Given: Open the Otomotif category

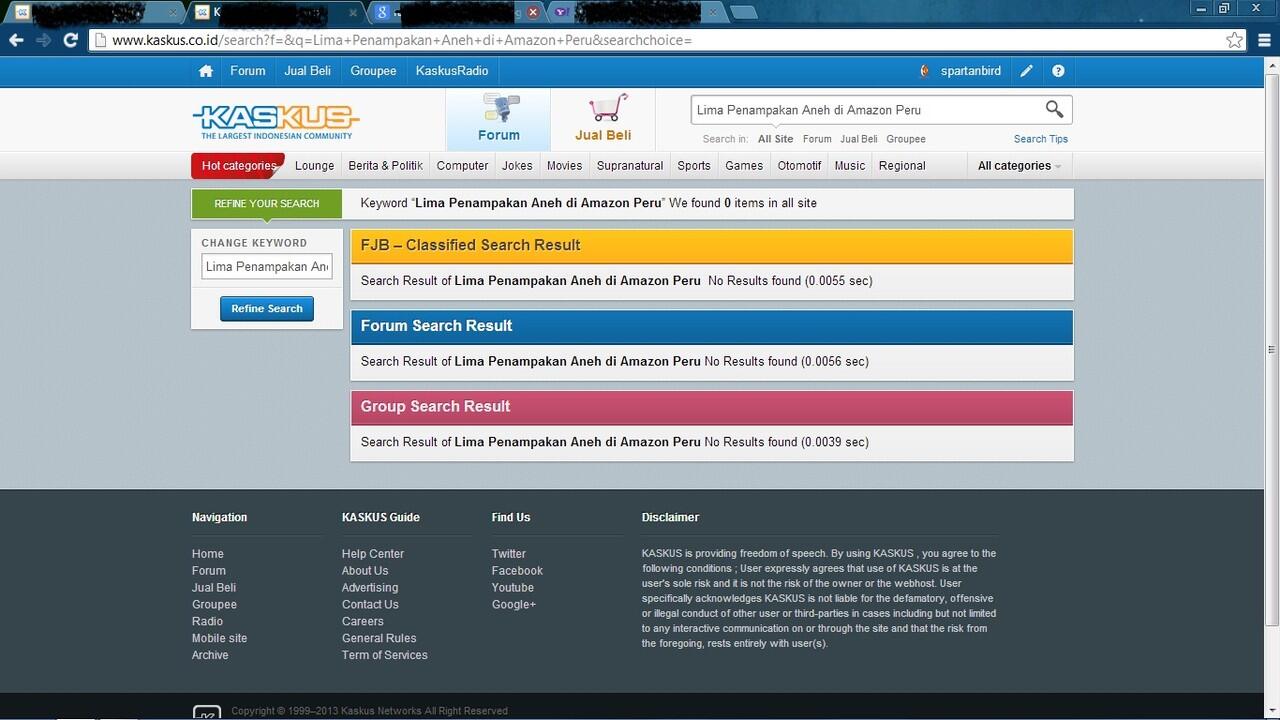Looking at the screenshot, I should [x=799, y=166].
